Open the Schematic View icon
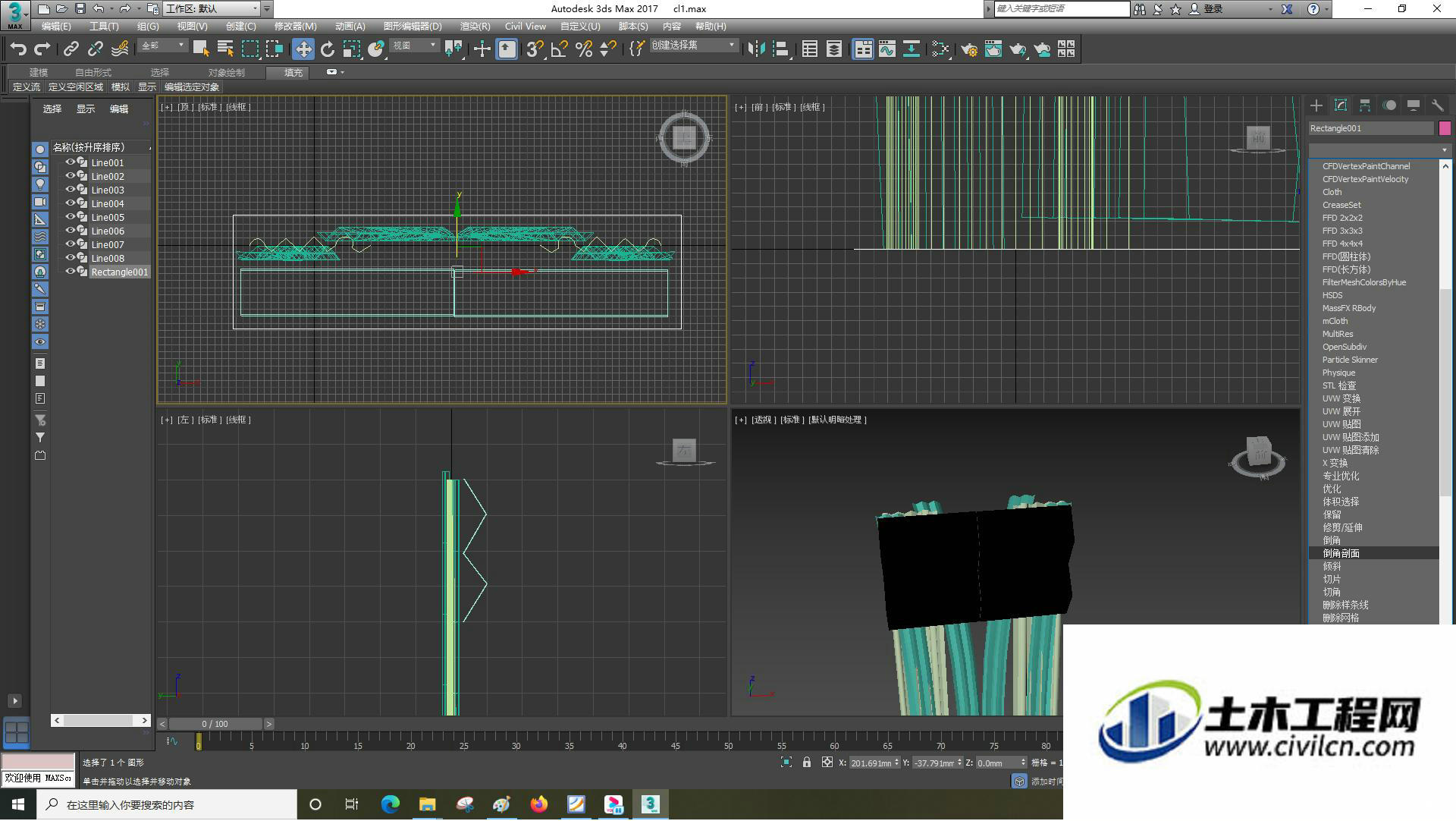The width and height of the screenshot is (1456, 821). tap(912, 49)
